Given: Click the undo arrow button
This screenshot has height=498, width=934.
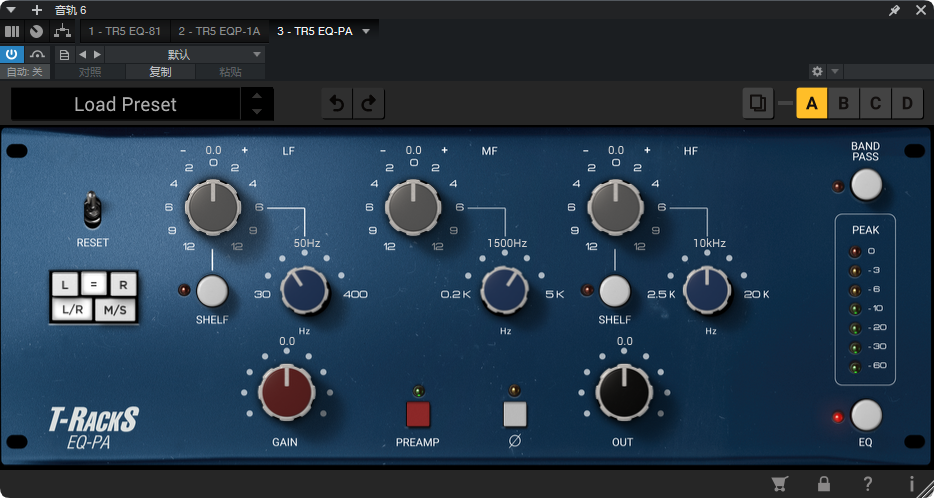Looking at the screenshot, I should pos(337,104).
